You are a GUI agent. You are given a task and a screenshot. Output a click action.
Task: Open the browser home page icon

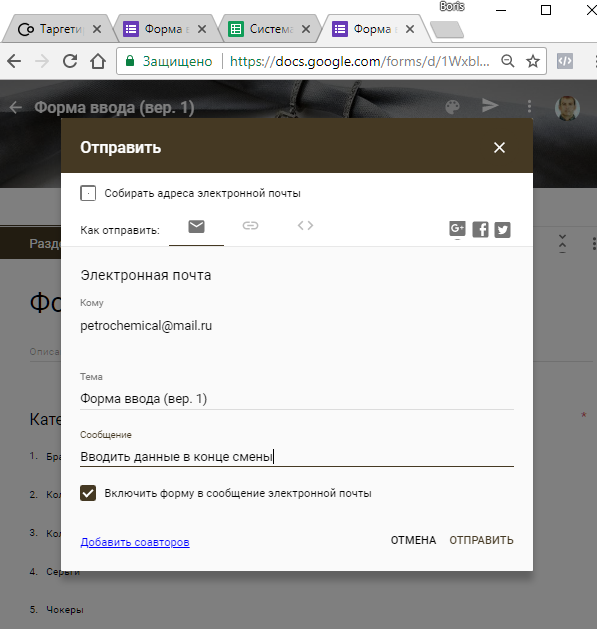tap(98, 61)
